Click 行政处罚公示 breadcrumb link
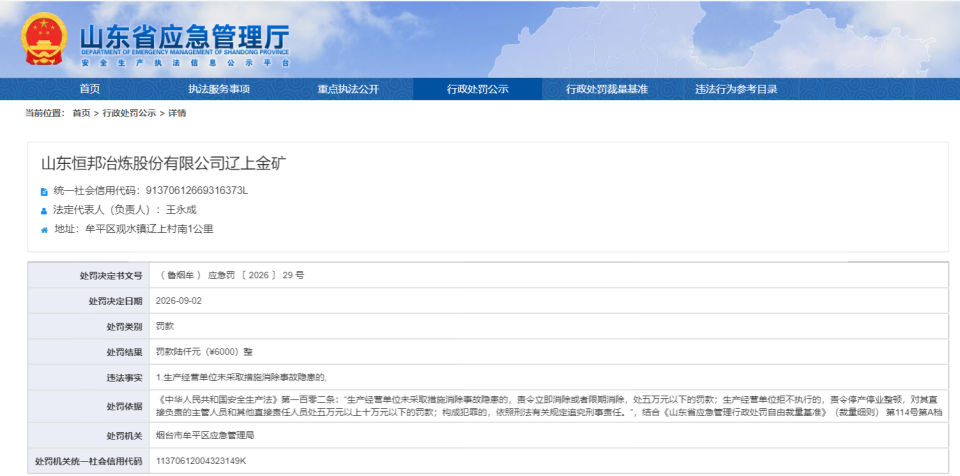Image resolution: width=960 pixels, height=476 pixels. click(129, 113)
